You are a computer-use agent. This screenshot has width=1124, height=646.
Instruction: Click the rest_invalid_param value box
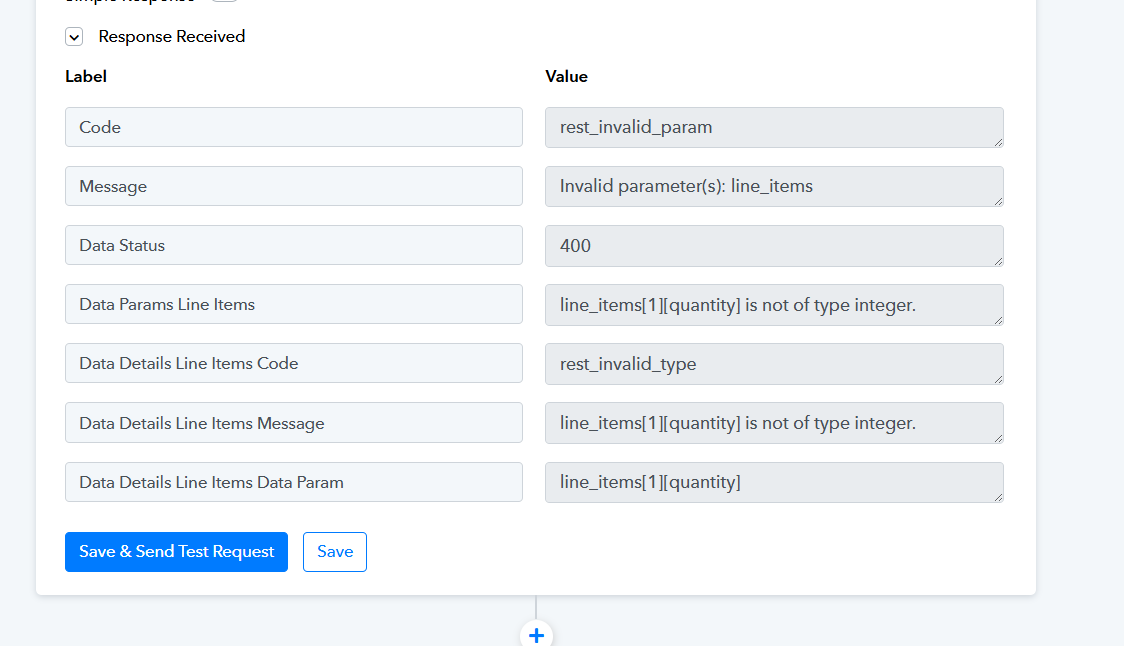pos(774,128)
